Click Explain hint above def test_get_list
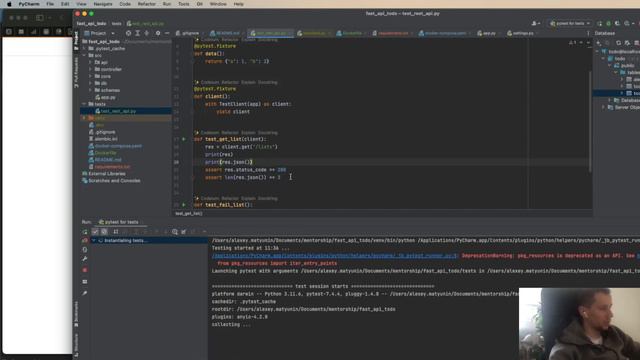 click(248, 133)
